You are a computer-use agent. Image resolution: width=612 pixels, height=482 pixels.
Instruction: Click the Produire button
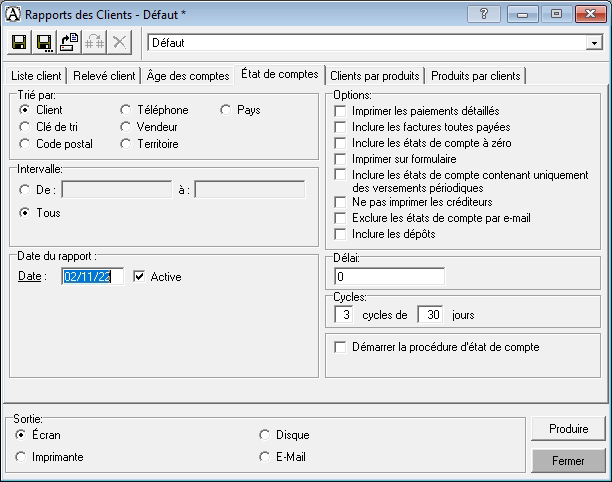(568, 429)
